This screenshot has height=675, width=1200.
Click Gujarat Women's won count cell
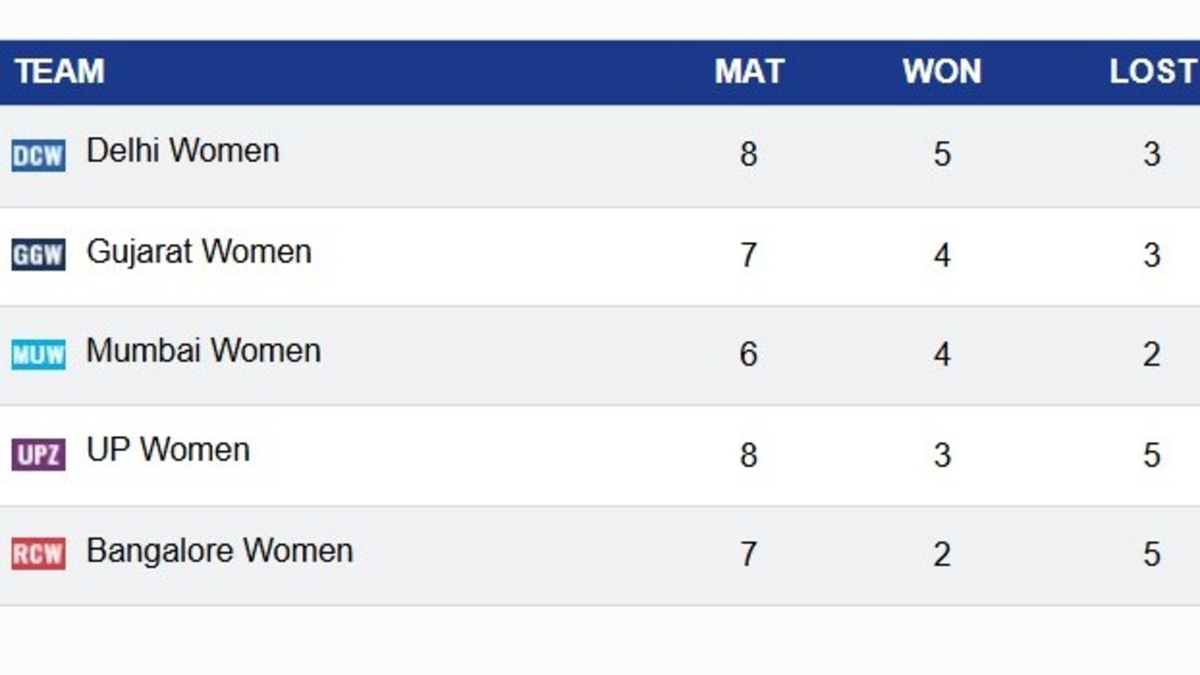942,255
